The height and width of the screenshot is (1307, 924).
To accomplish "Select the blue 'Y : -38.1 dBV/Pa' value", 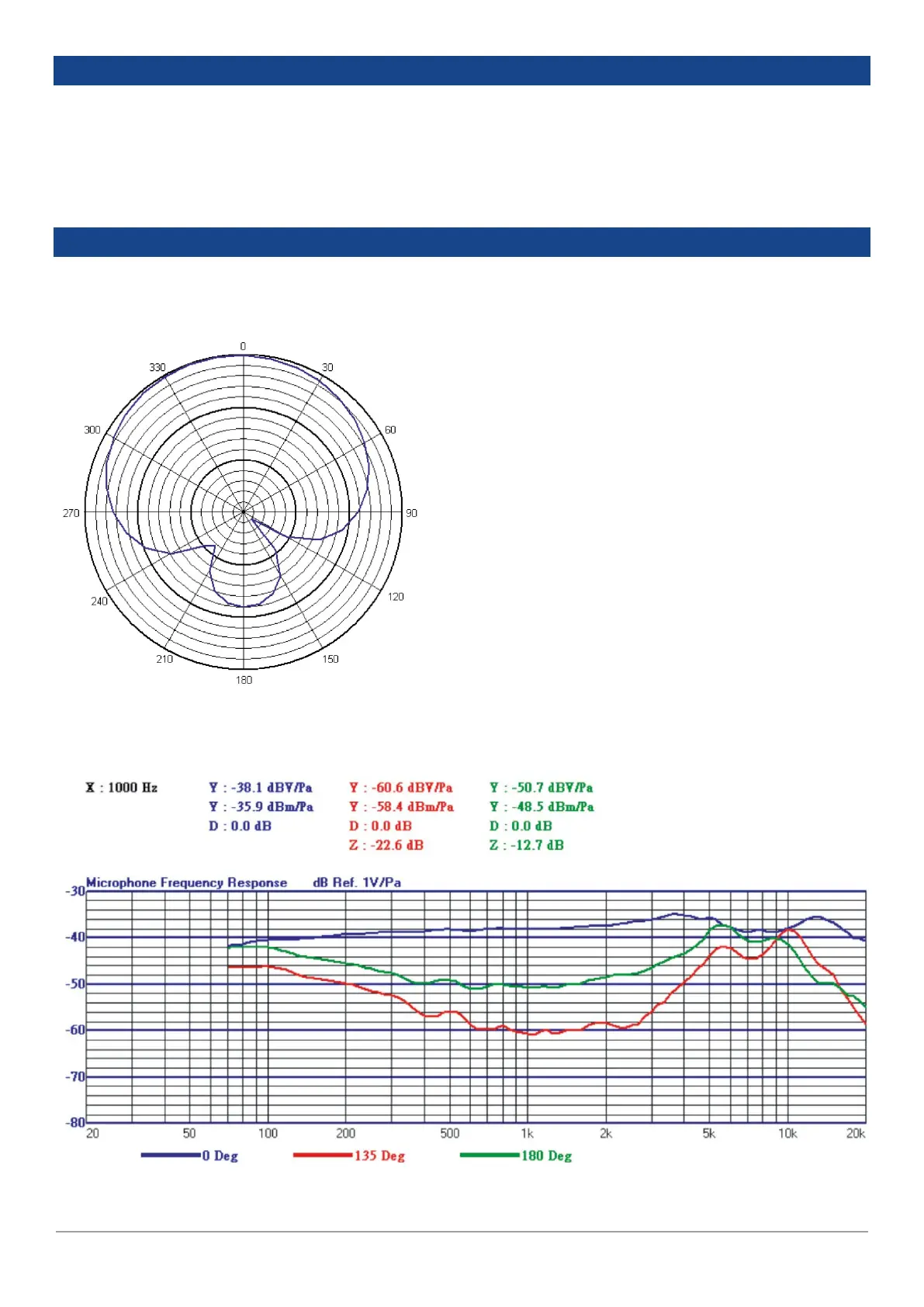I will tap(261, 788).
